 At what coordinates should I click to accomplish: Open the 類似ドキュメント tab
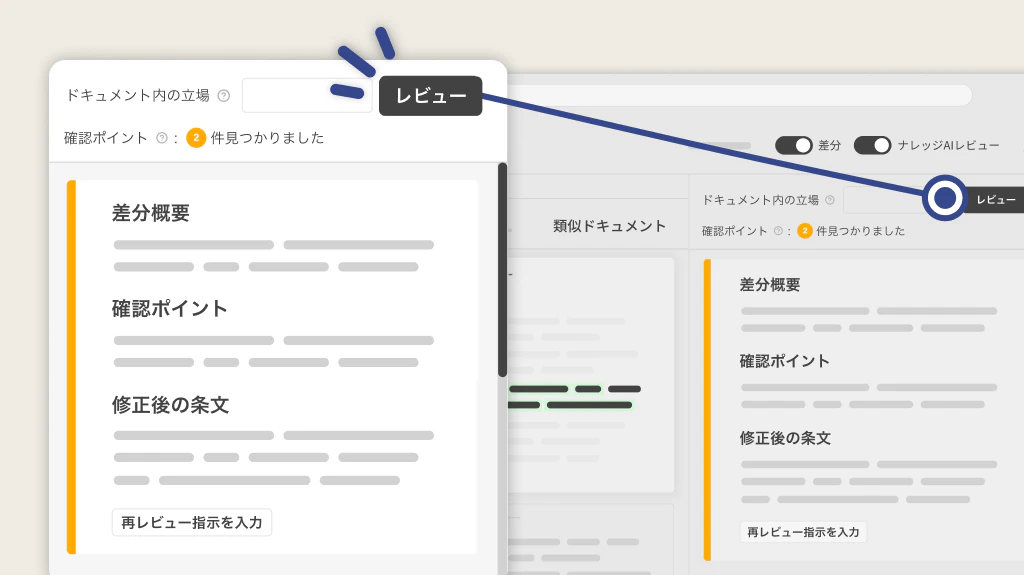pyautogui.click(x=609, y=226)
